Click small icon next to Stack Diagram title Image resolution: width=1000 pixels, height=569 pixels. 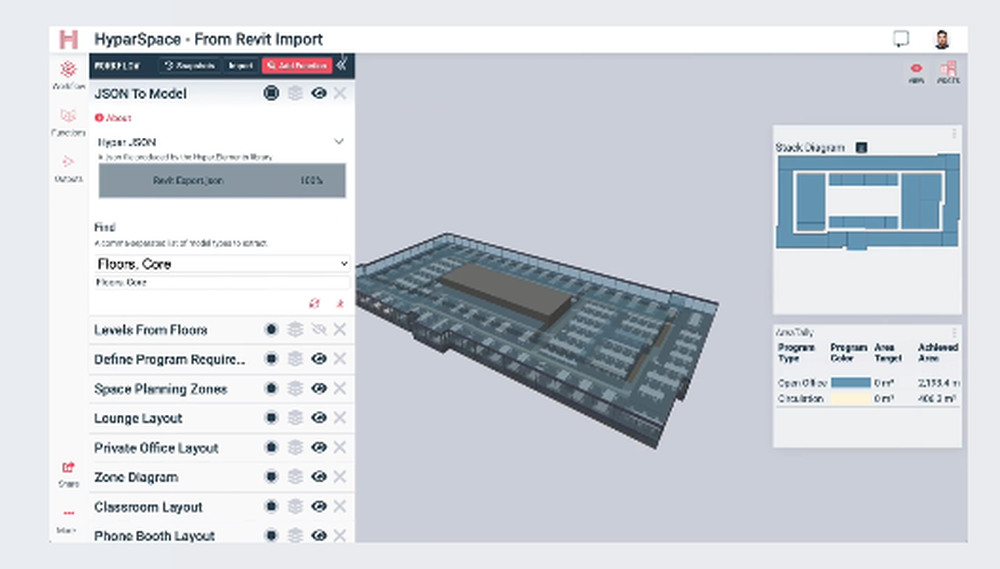click(861, 147)
